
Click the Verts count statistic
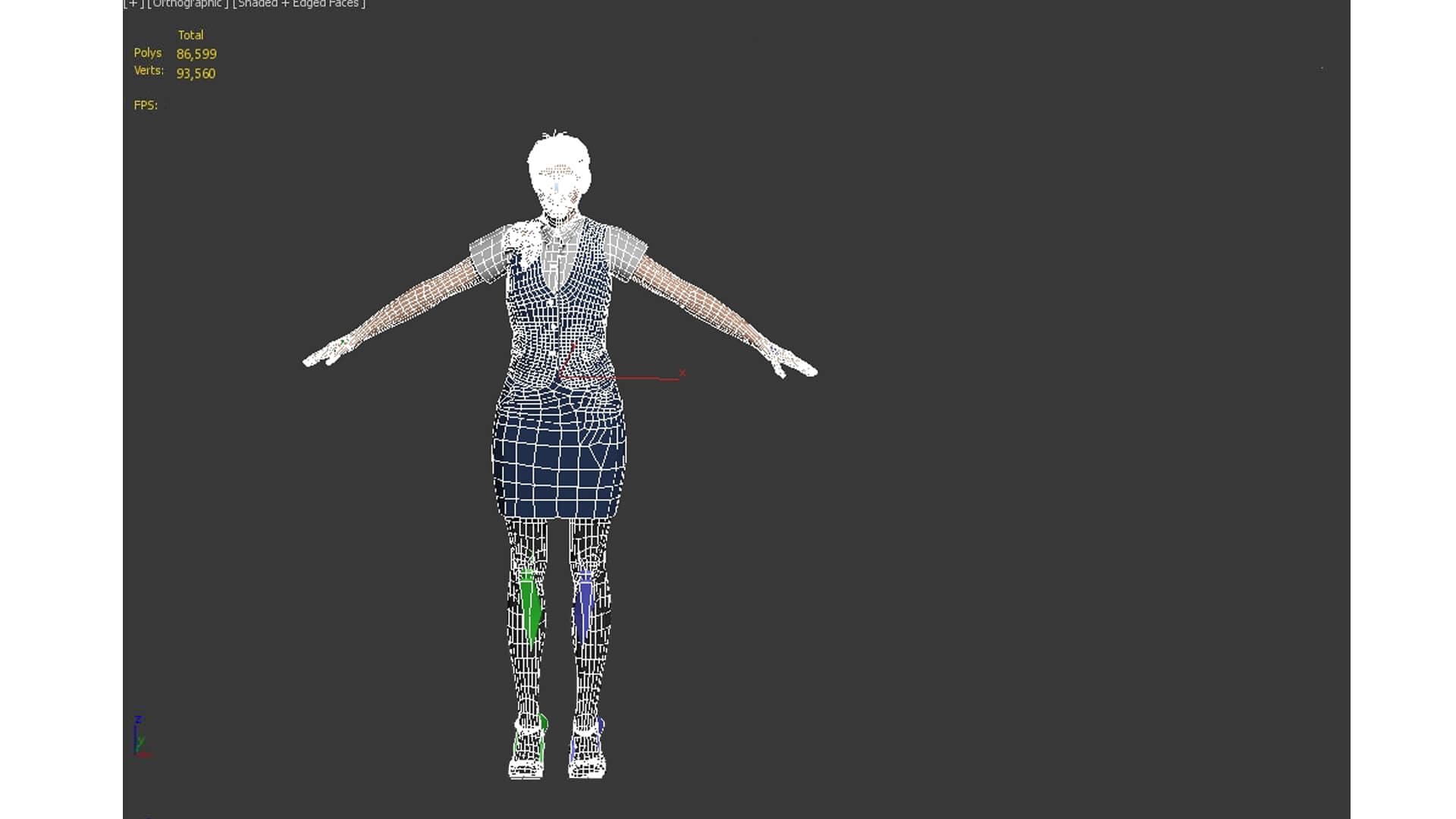pos(196,74)
